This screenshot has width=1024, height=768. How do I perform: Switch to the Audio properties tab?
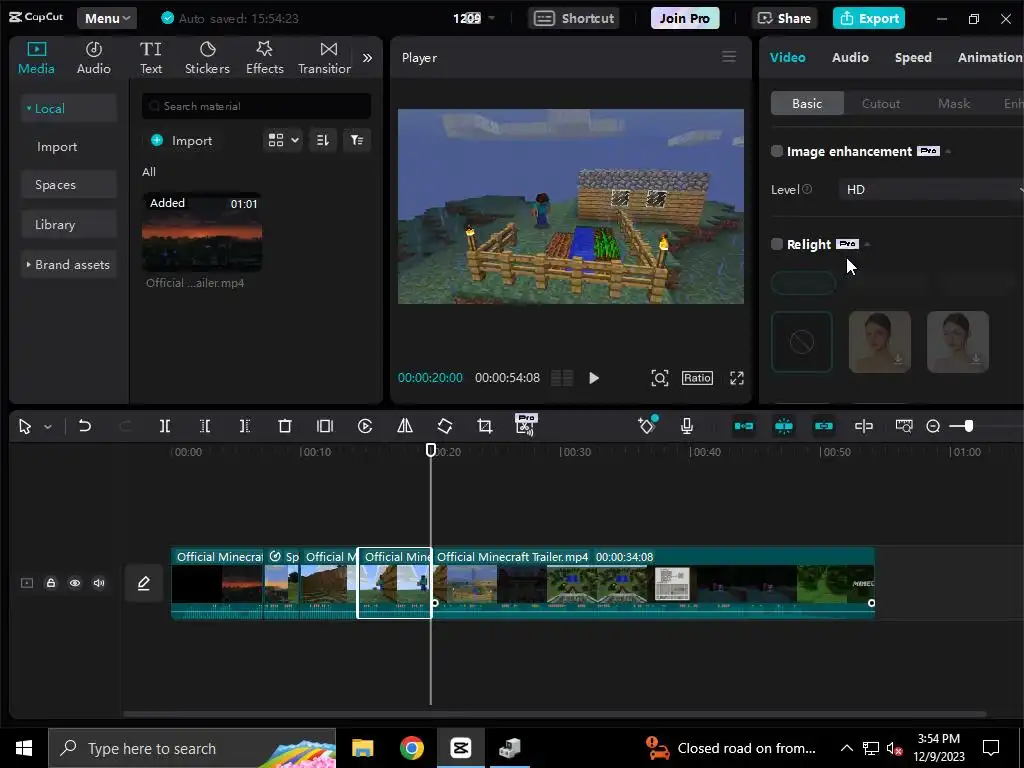tap(850, 57)
